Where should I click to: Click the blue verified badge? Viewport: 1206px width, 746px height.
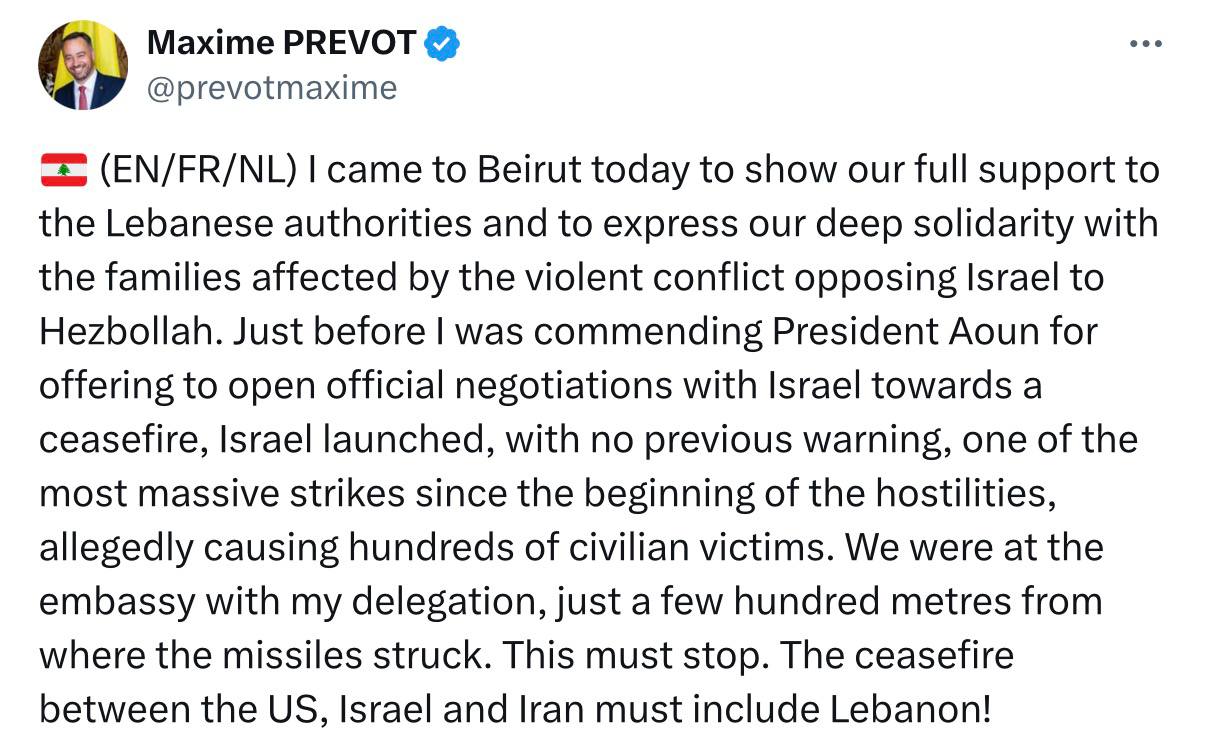tap(442, 43)
